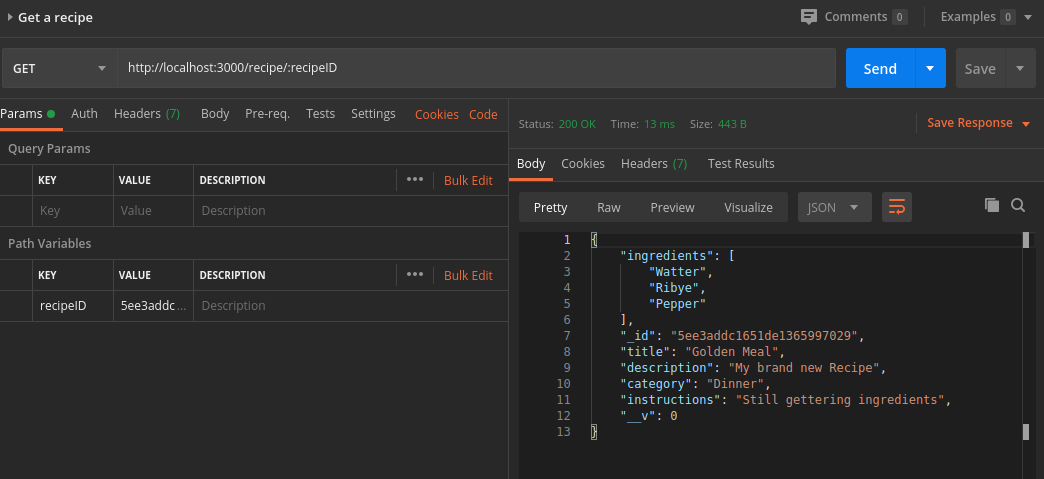
Task: Open the Cookies link in request pane
Action: pos(437,115)
